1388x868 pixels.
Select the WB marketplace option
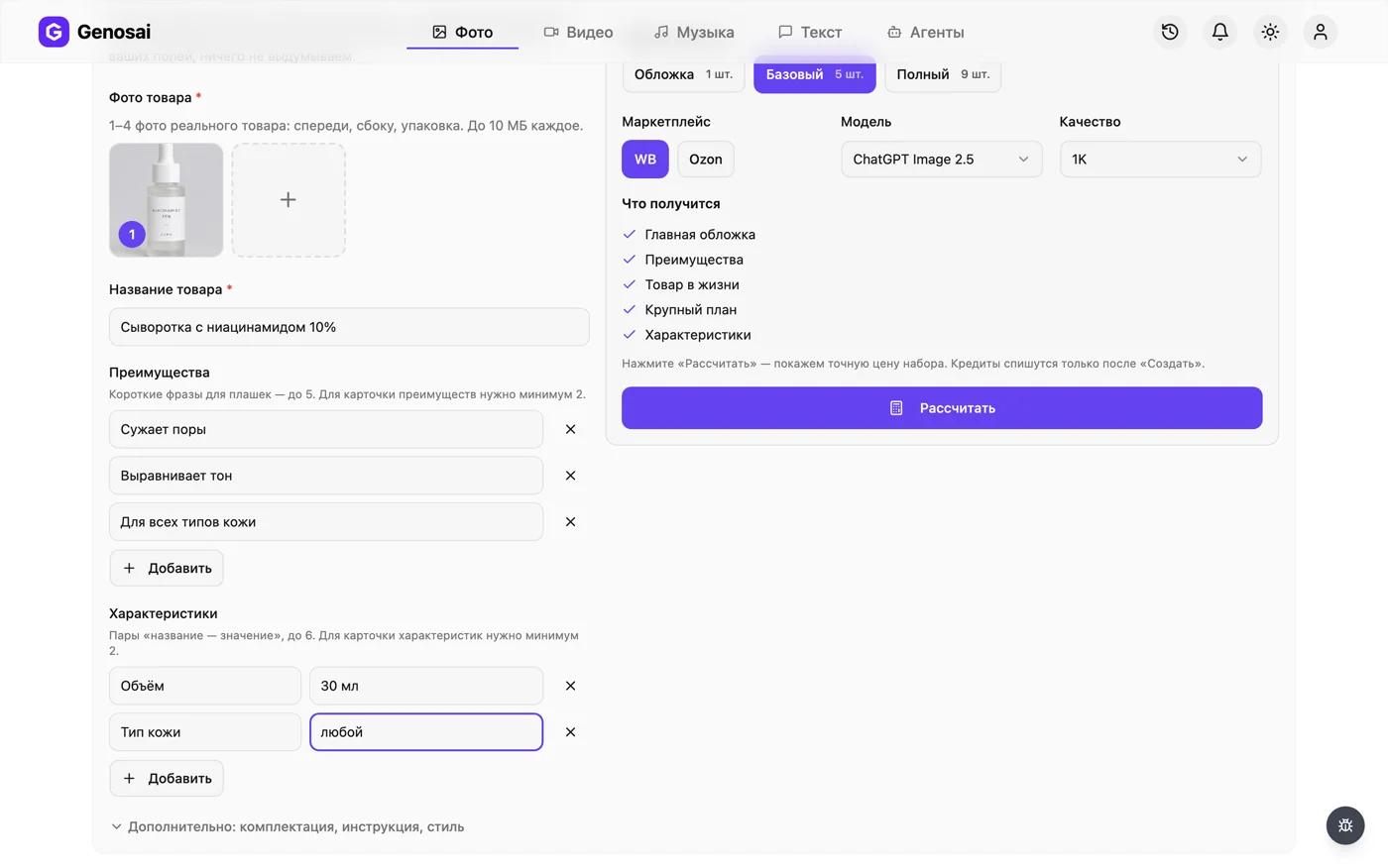645,160
